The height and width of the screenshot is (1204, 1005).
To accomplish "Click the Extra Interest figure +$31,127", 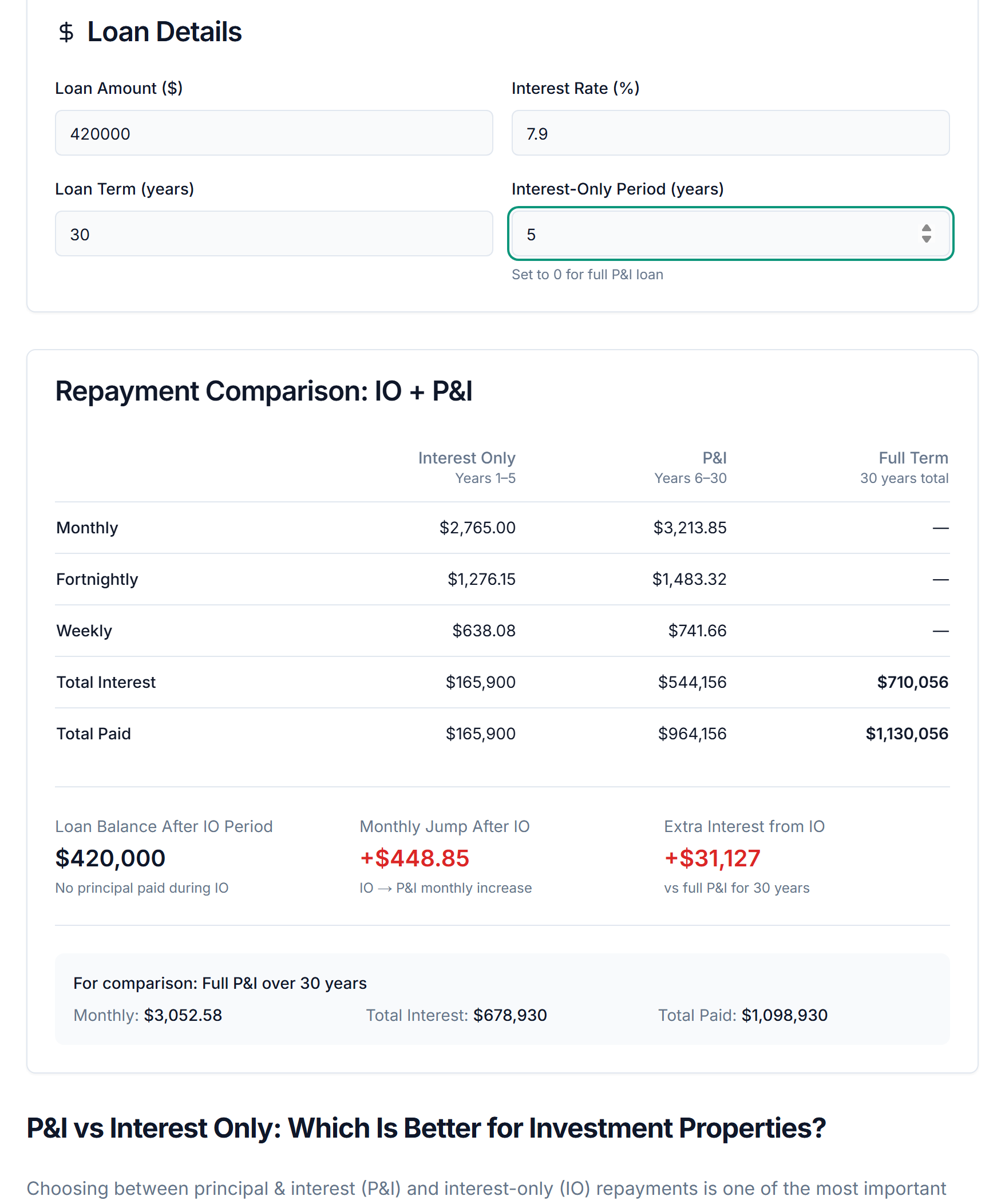I will [712, 858].
